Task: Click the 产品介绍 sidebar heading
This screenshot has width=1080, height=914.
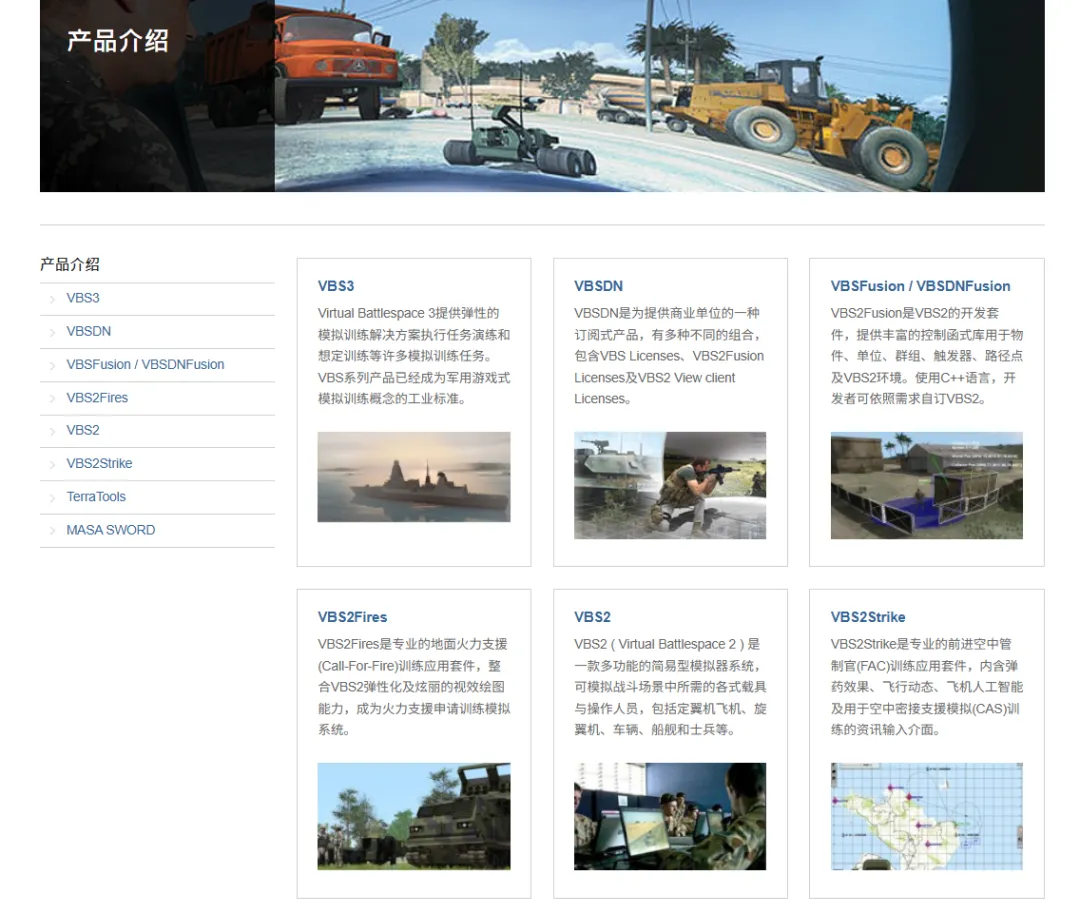Action: coord(70,264)
